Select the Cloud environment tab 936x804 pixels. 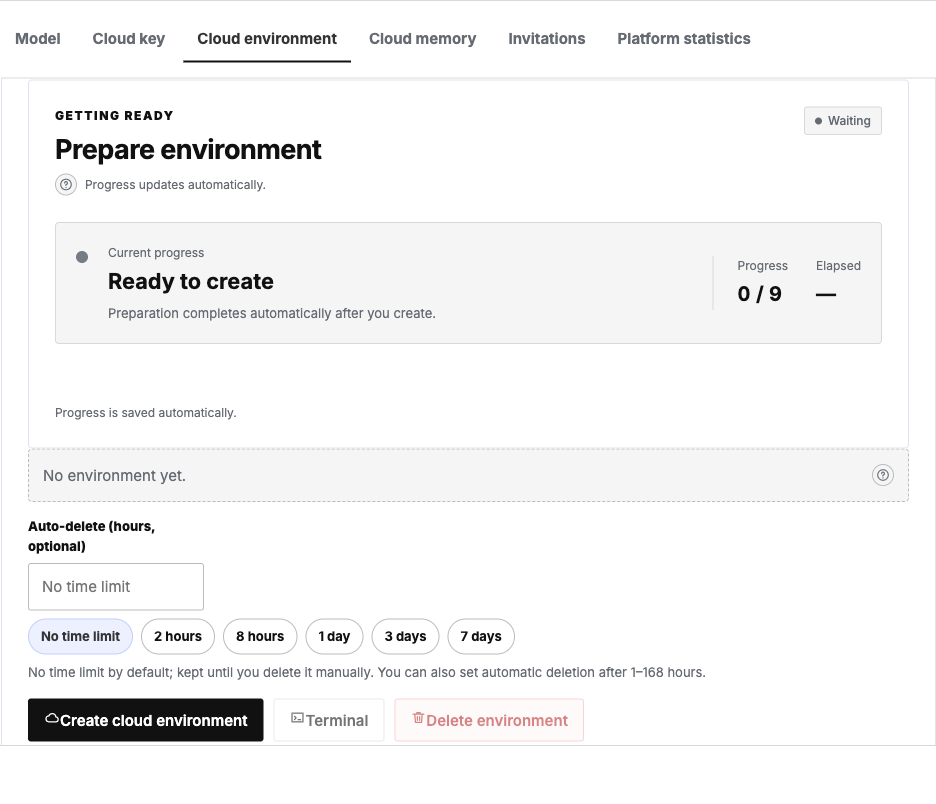point(267,39)
